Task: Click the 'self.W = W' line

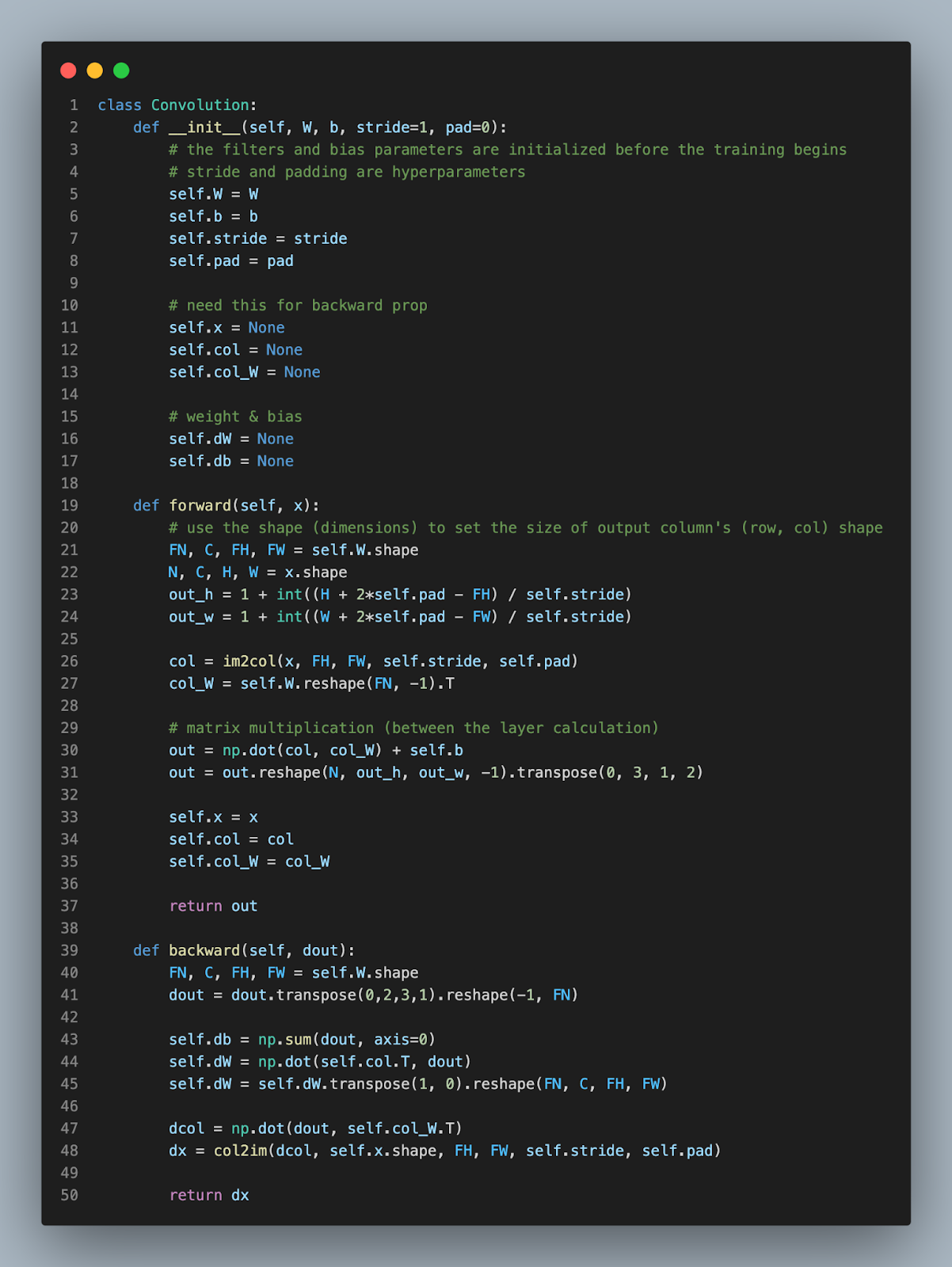Action: coord(214,194)
